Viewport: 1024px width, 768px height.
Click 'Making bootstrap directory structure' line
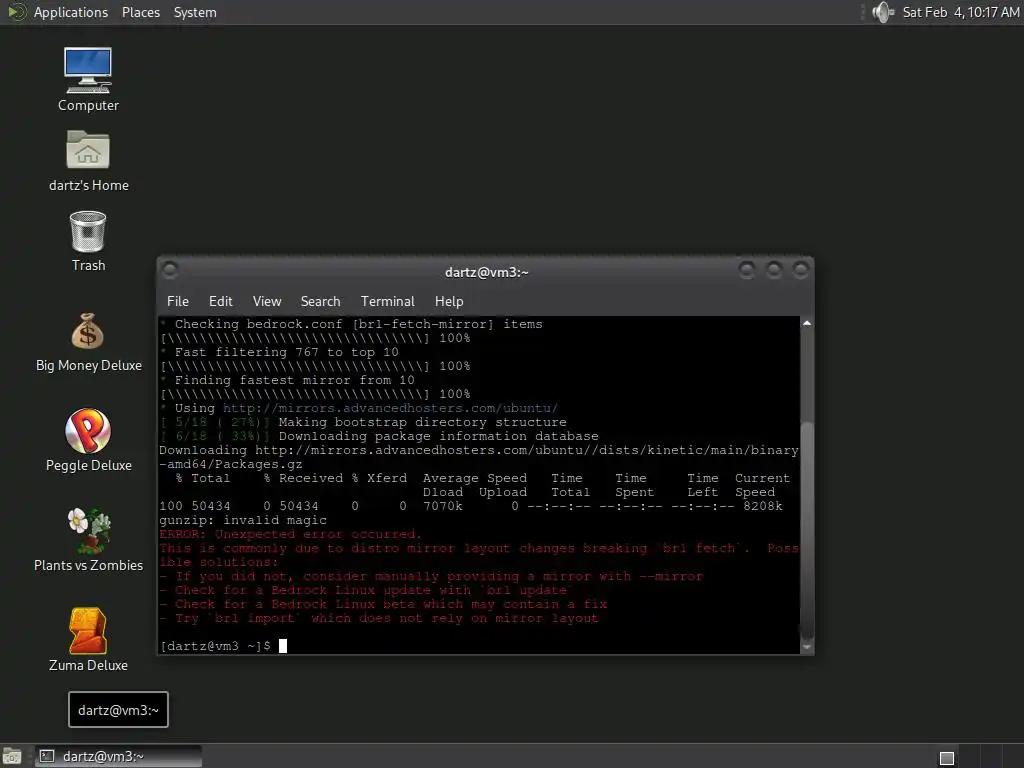click(x=423, y=422)
